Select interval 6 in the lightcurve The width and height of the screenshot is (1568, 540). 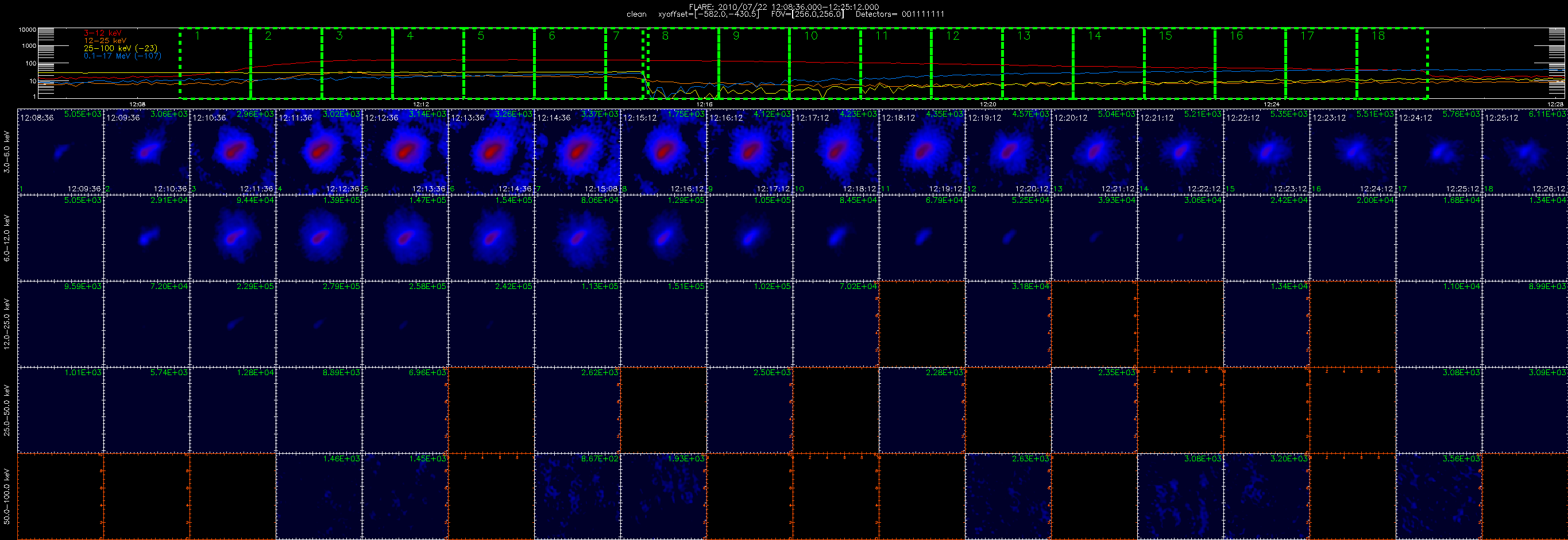570,63
